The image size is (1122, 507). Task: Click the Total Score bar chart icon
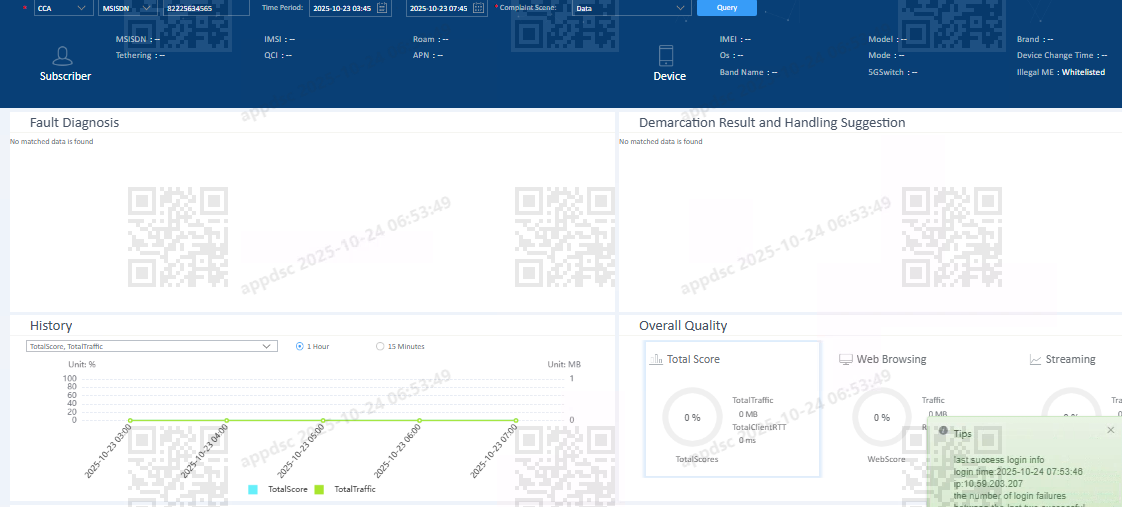655,359
